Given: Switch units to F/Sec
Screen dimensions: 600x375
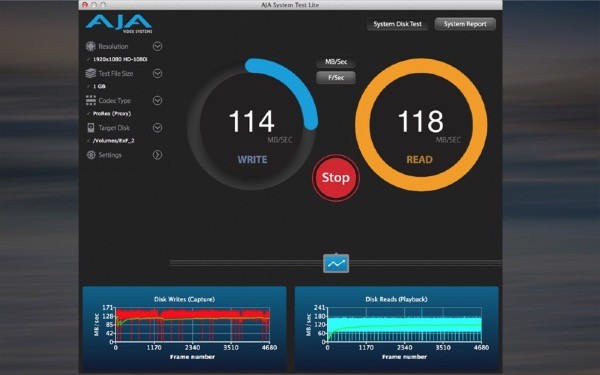Looking at the screenshot, I should point(336,77).
